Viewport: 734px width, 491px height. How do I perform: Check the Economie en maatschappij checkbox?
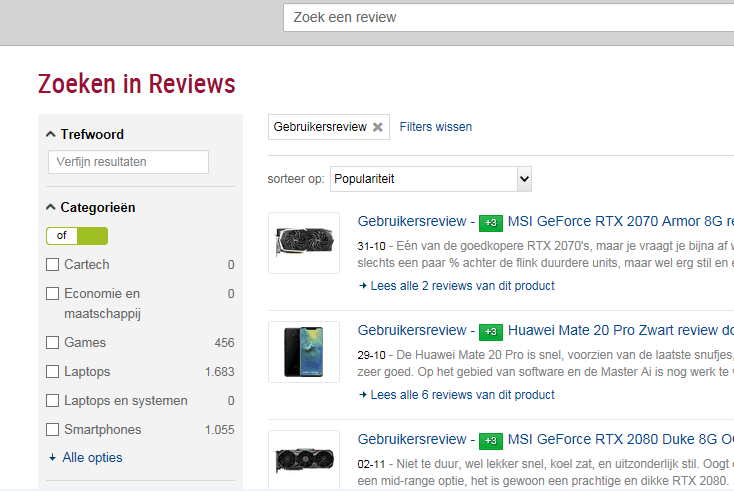(x=52, y=293)
